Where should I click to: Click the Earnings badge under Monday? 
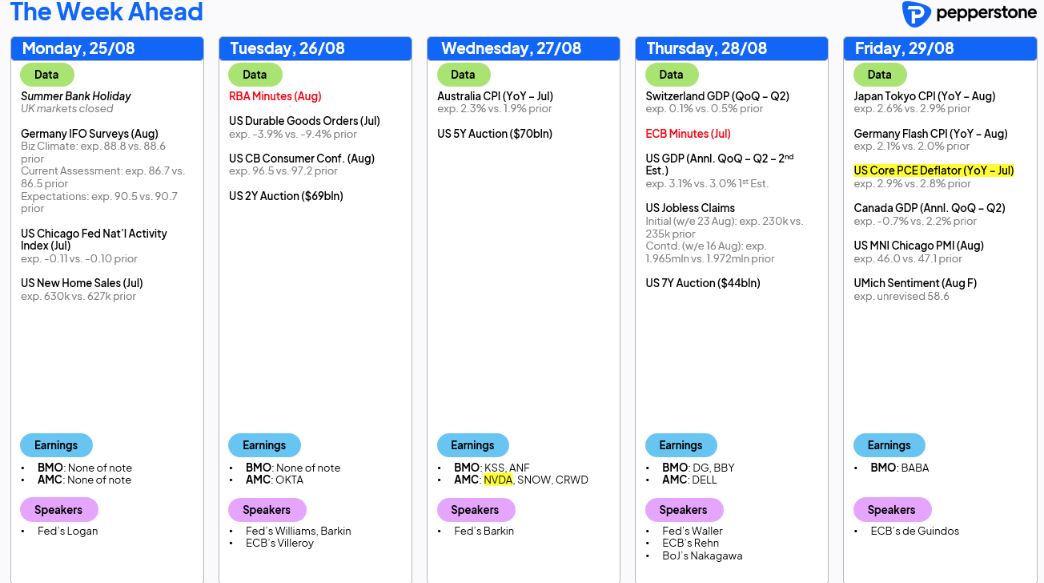[x=56, y=445]
